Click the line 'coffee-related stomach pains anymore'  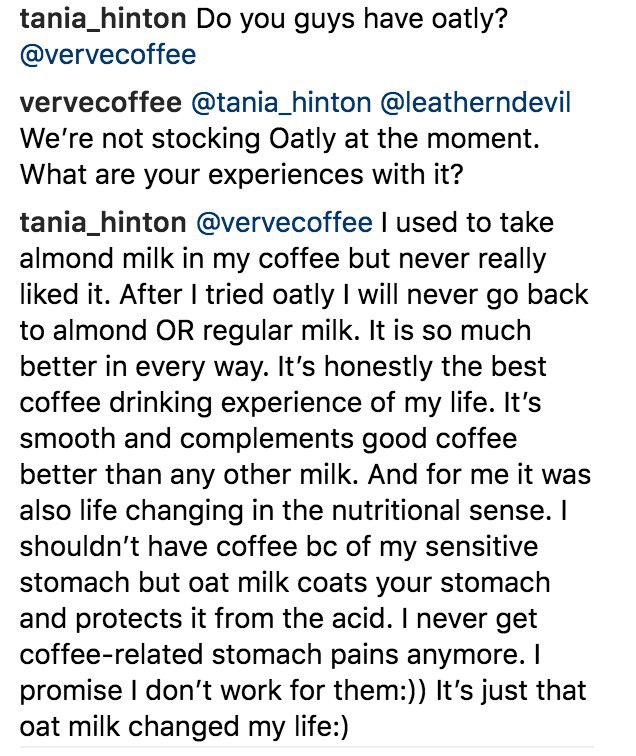(272, 655)
